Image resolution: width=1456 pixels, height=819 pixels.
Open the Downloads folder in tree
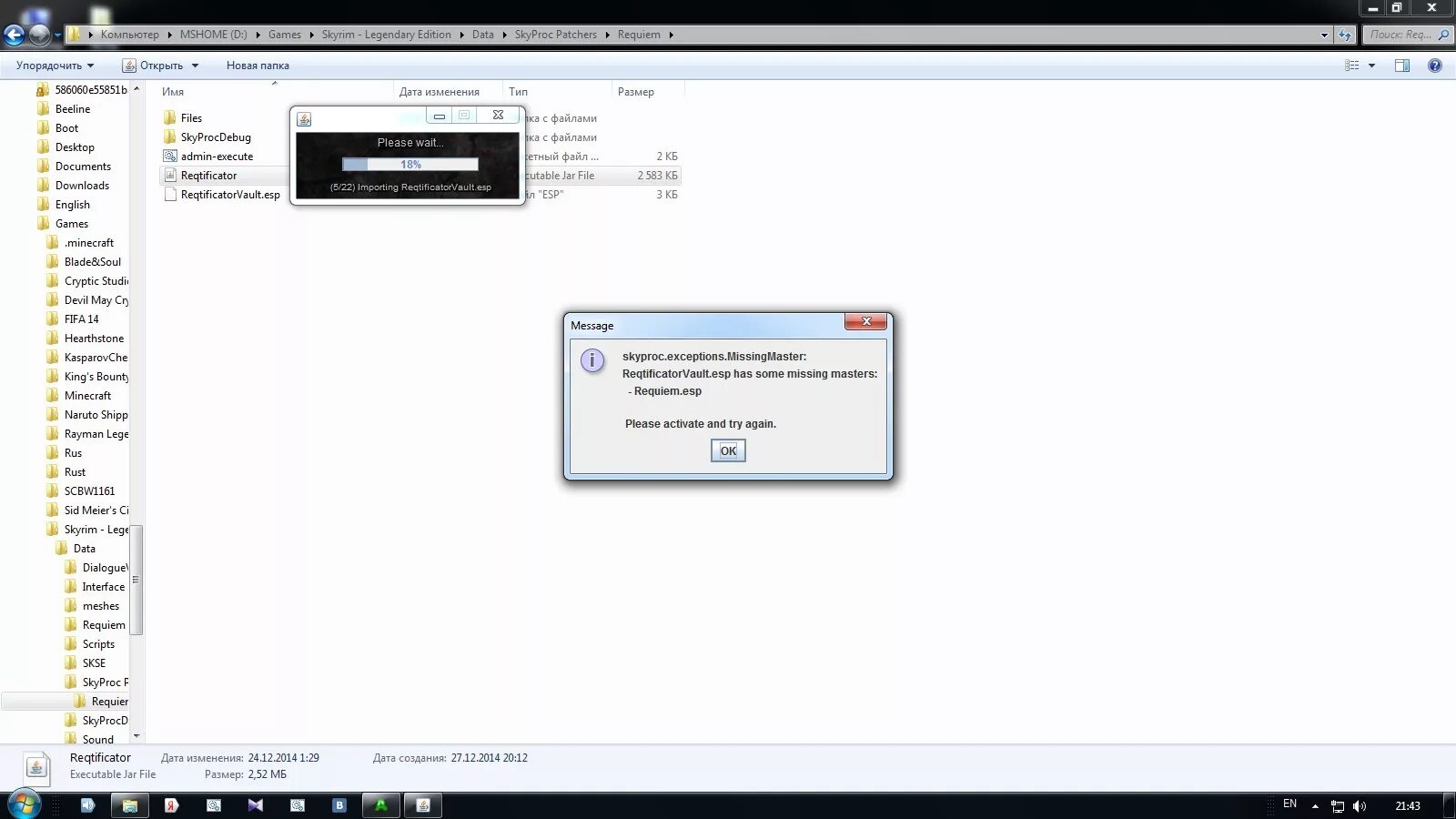coord(82,186)
